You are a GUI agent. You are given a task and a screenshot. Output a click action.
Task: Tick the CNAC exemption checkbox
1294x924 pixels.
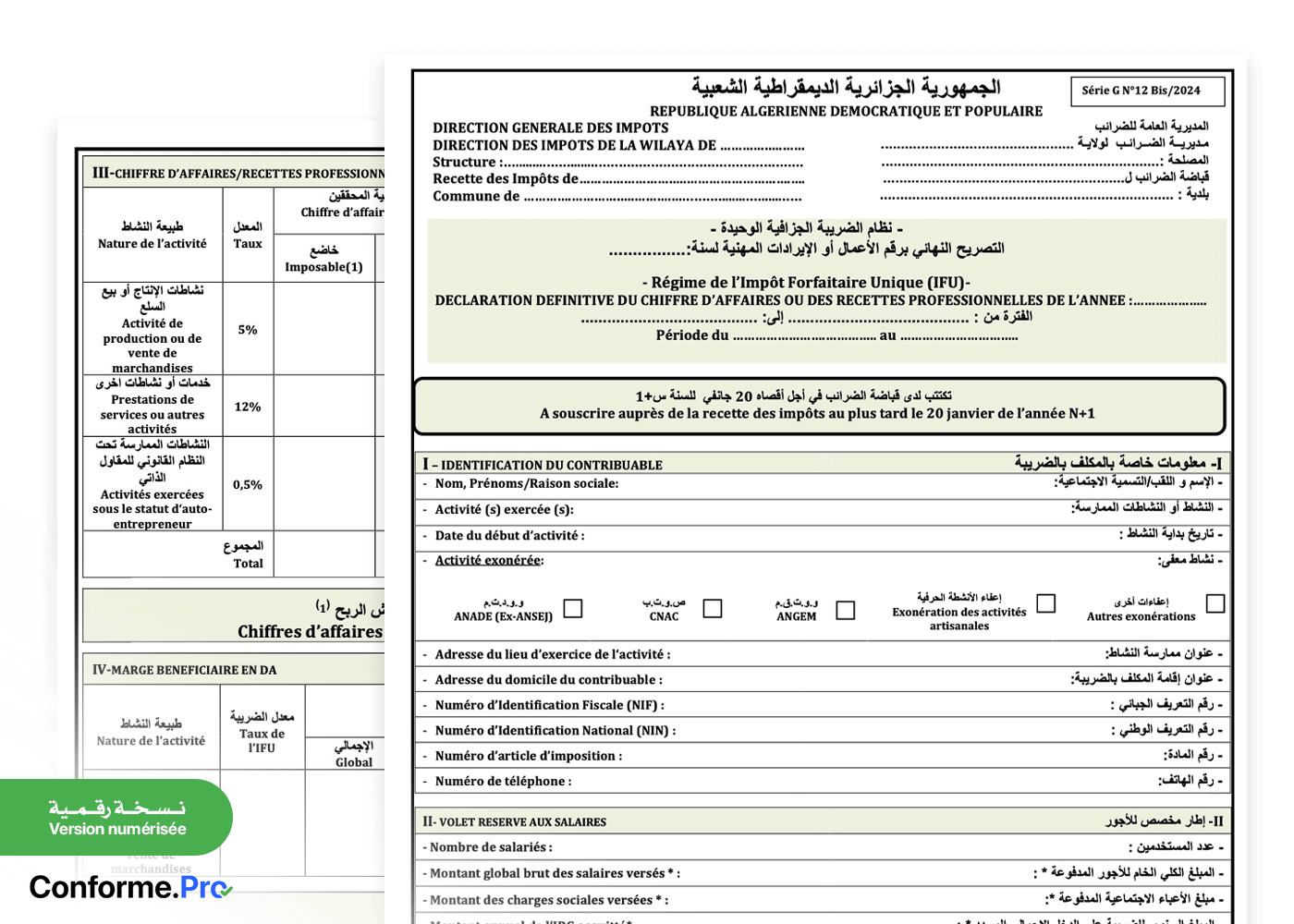pos(712,608)
